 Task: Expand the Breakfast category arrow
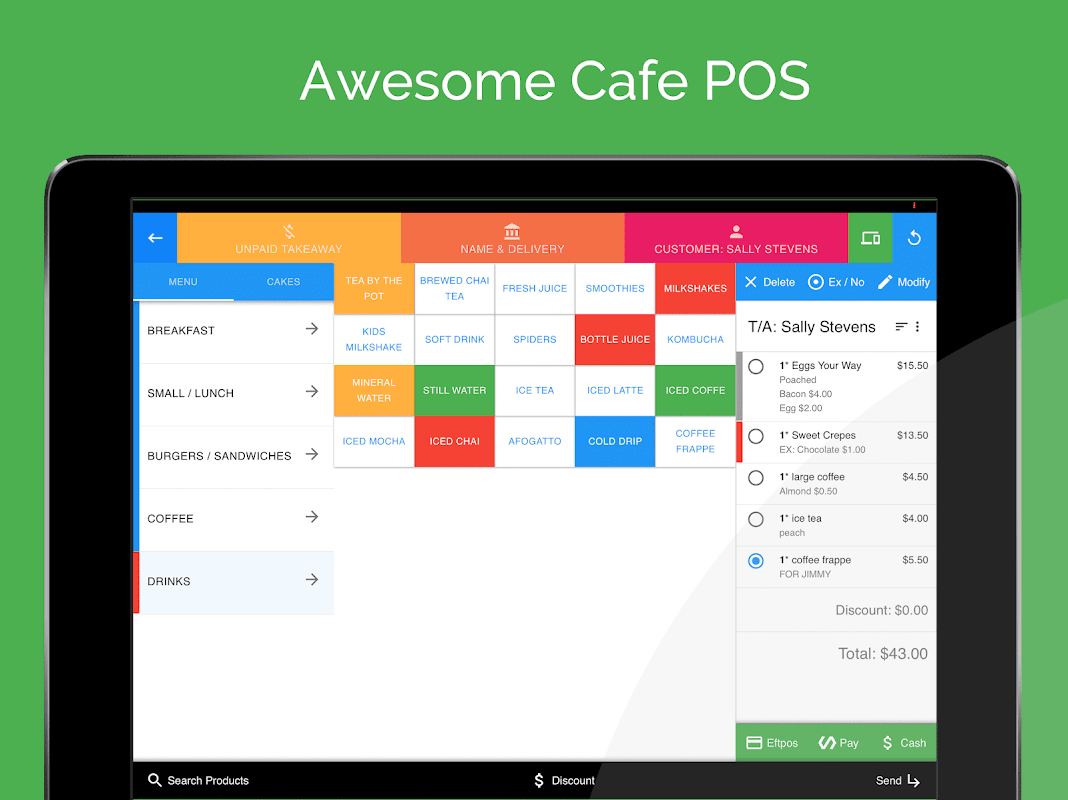pyautogui.click(x=312, y=329)
